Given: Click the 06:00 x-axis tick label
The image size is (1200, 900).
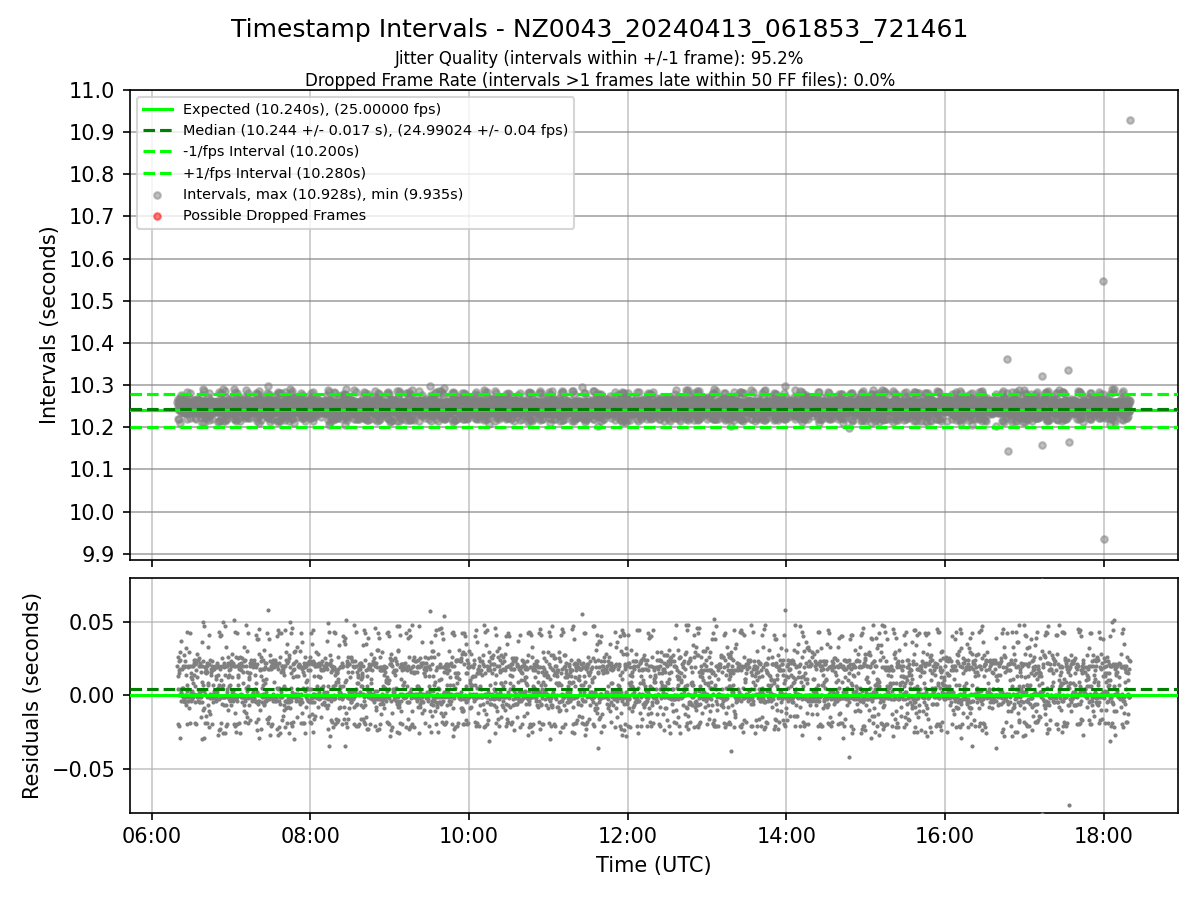Looking at the screenshot, I should coord(152,835).
